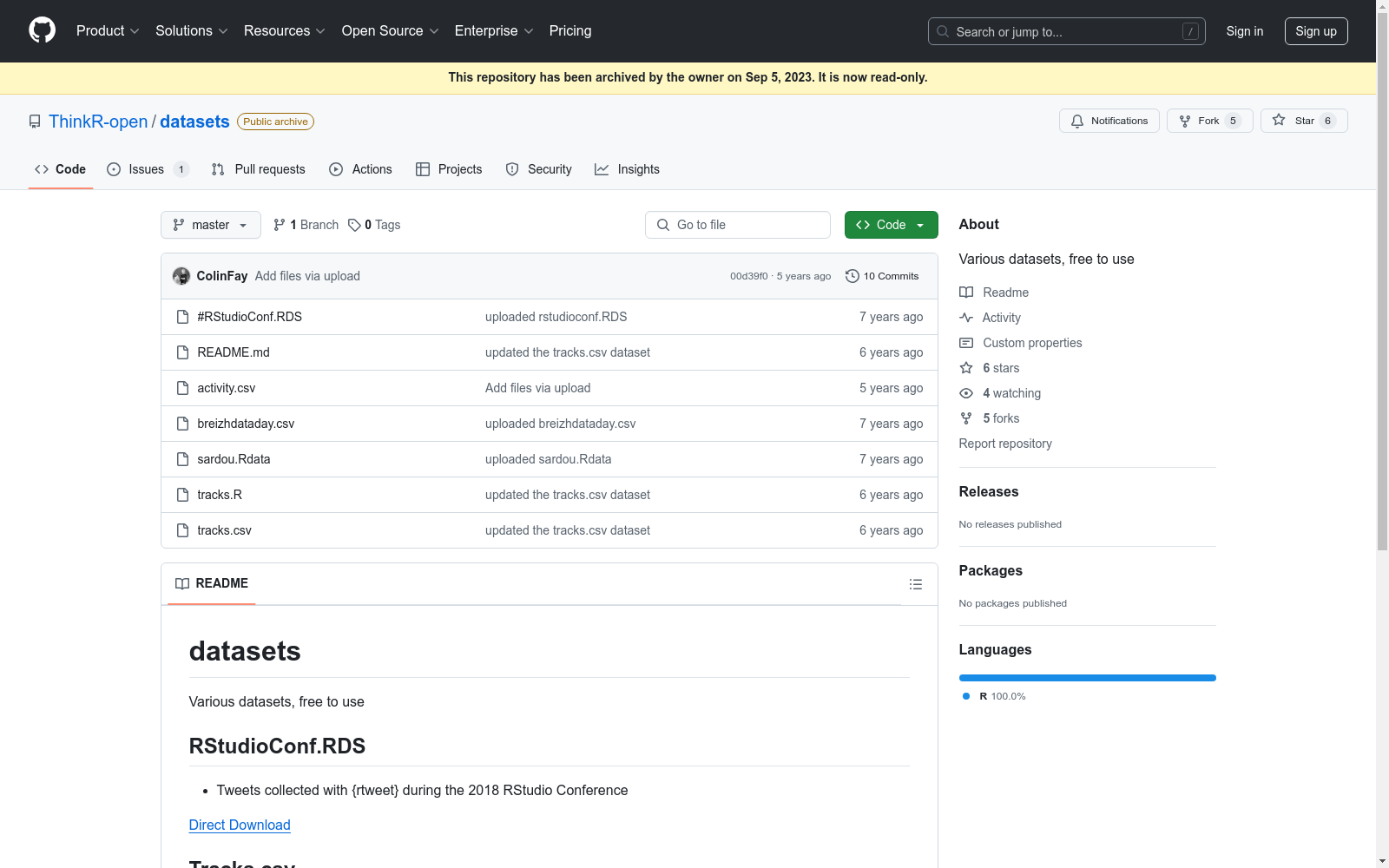This screenshot has width=1389, height=868.
Task: Select the Code repository tab
Action: point(61,169)
